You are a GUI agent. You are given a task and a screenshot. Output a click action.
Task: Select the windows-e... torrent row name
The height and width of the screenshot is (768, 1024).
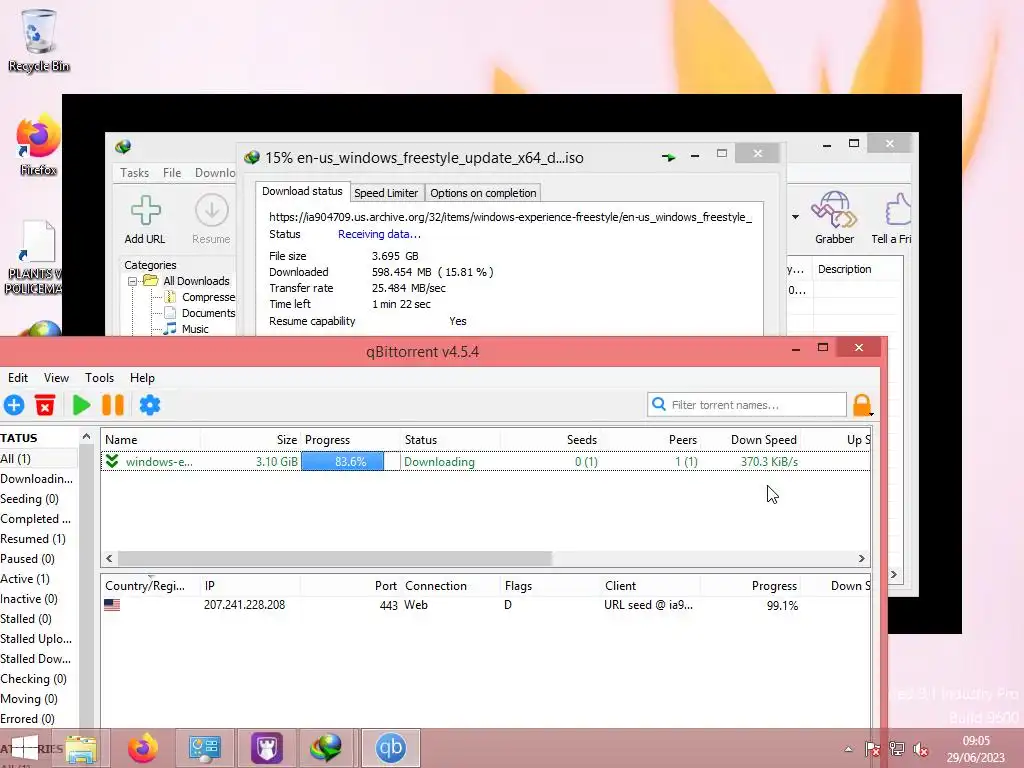point(159,462)
